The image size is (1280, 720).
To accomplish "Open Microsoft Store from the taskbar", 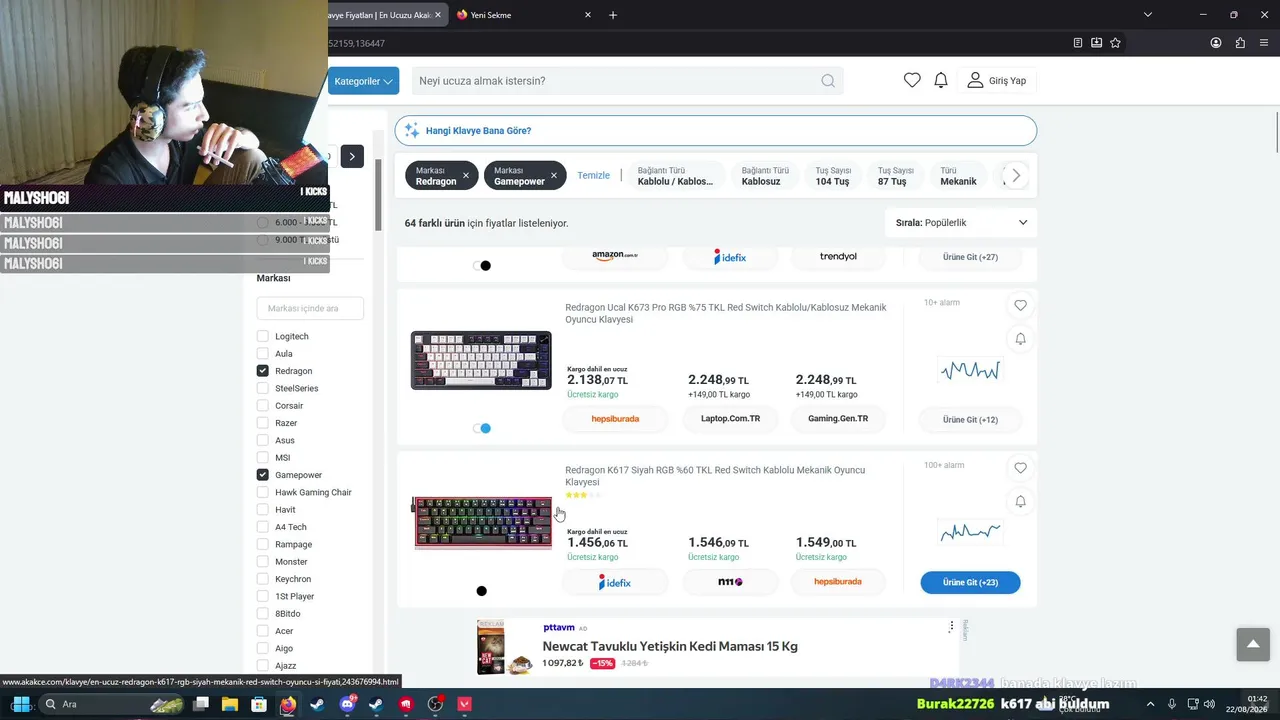I will click(259, 704).
